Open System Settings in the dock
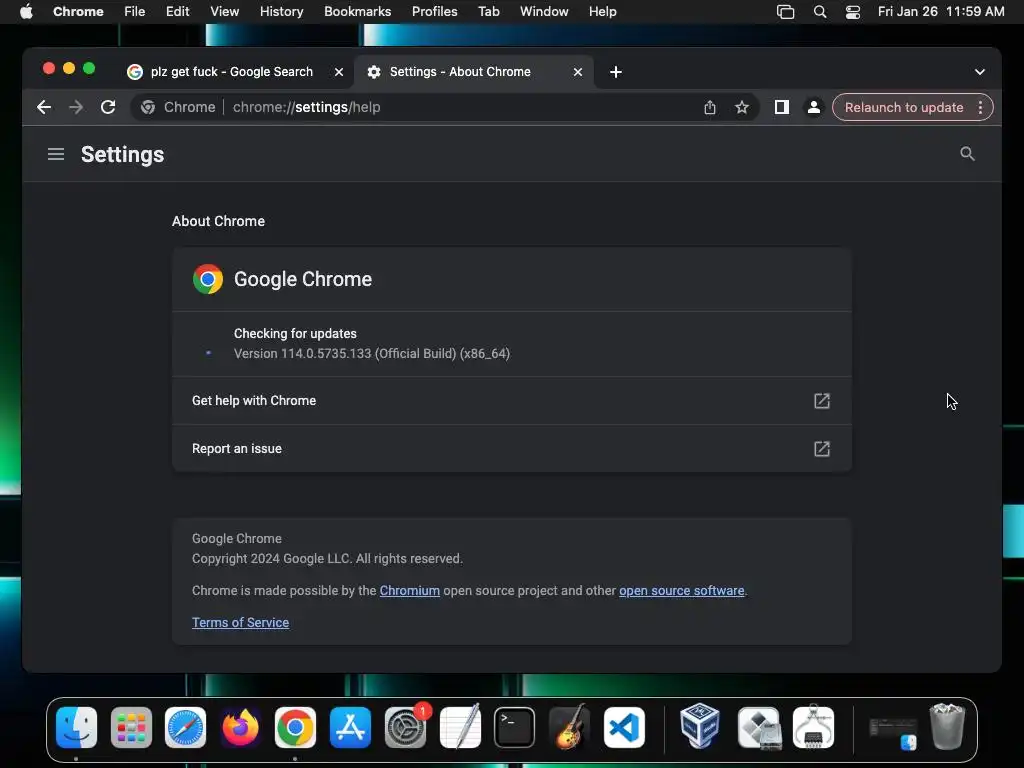1024x768 pixels. coord(406,728)
